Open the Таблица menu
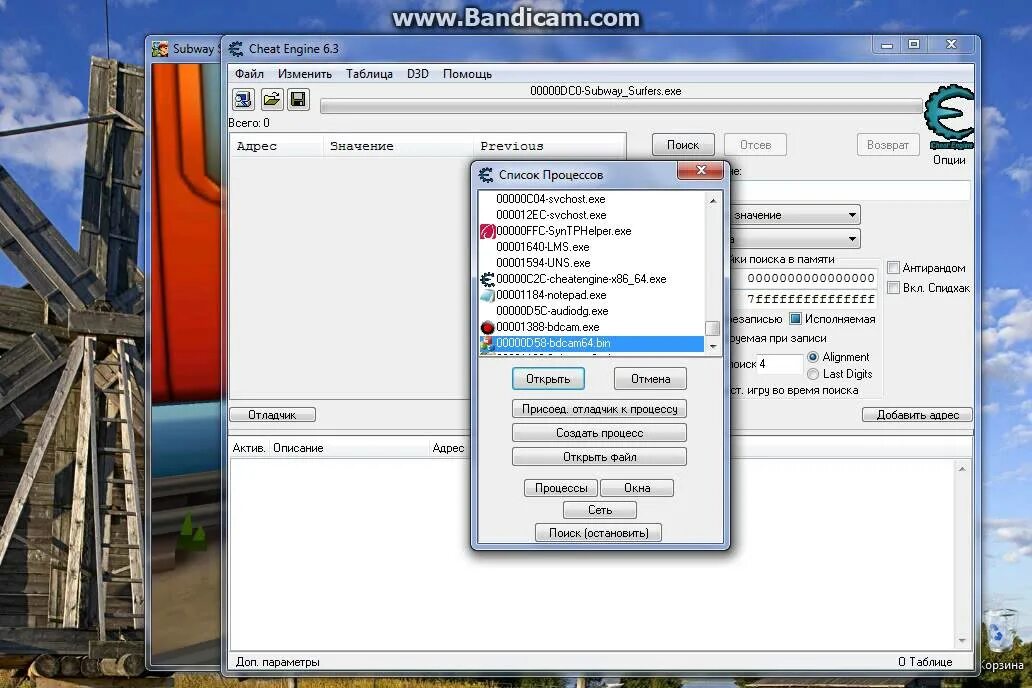The width and height of the screenshot is (1032, 688). (x=369, y=74)
